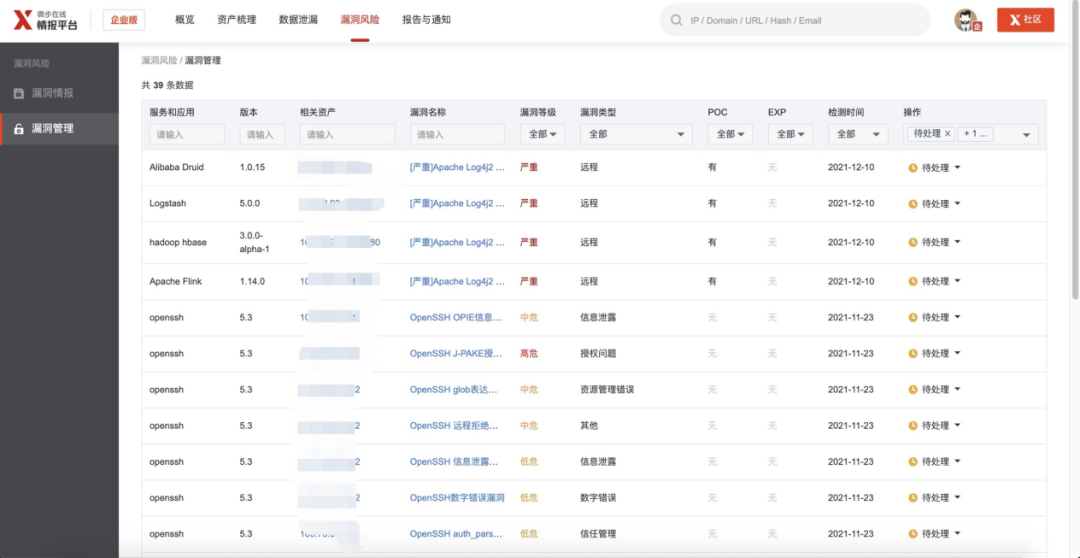The image size is (1080, 558).
Task: Open the OpenSSH OPIE信息 vulnerability link
Action: click(457, 318)
